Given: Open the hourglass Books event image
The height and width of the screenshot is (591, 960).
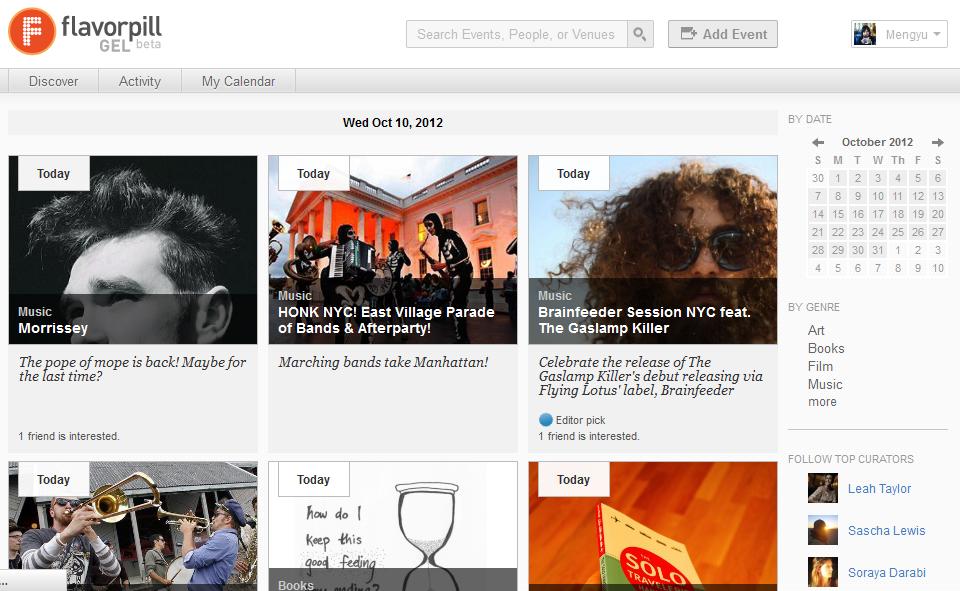Looking at the screenshot, I should [392, 526].
